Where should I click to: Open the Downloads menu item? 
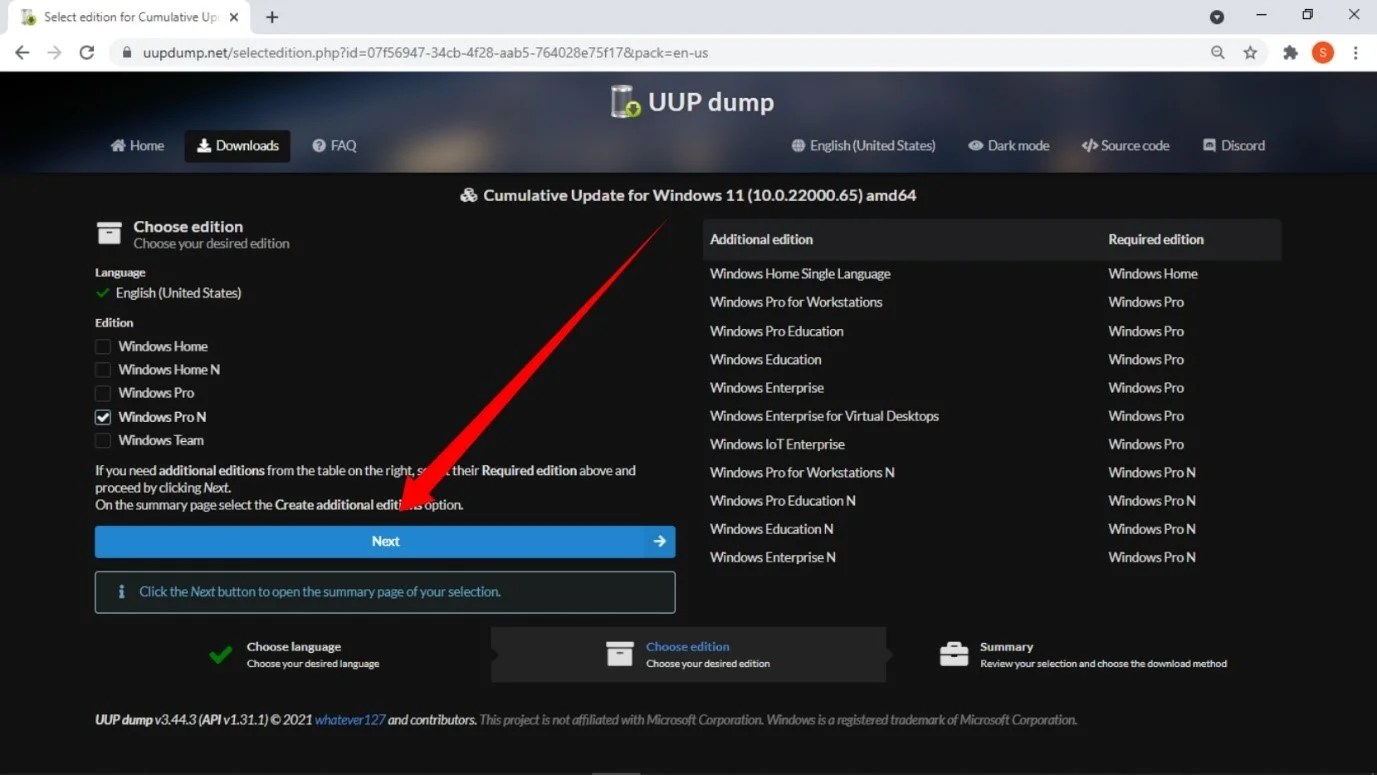pos(238,146)
